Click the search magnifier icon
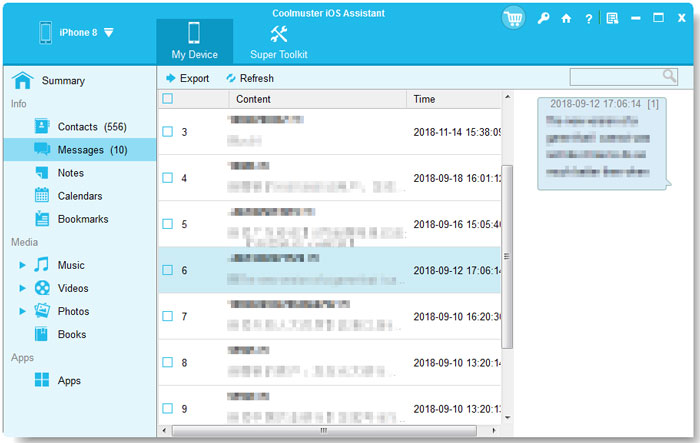This screenshot has width=700, height=443. pyautogui.click(x=669, y=76)
